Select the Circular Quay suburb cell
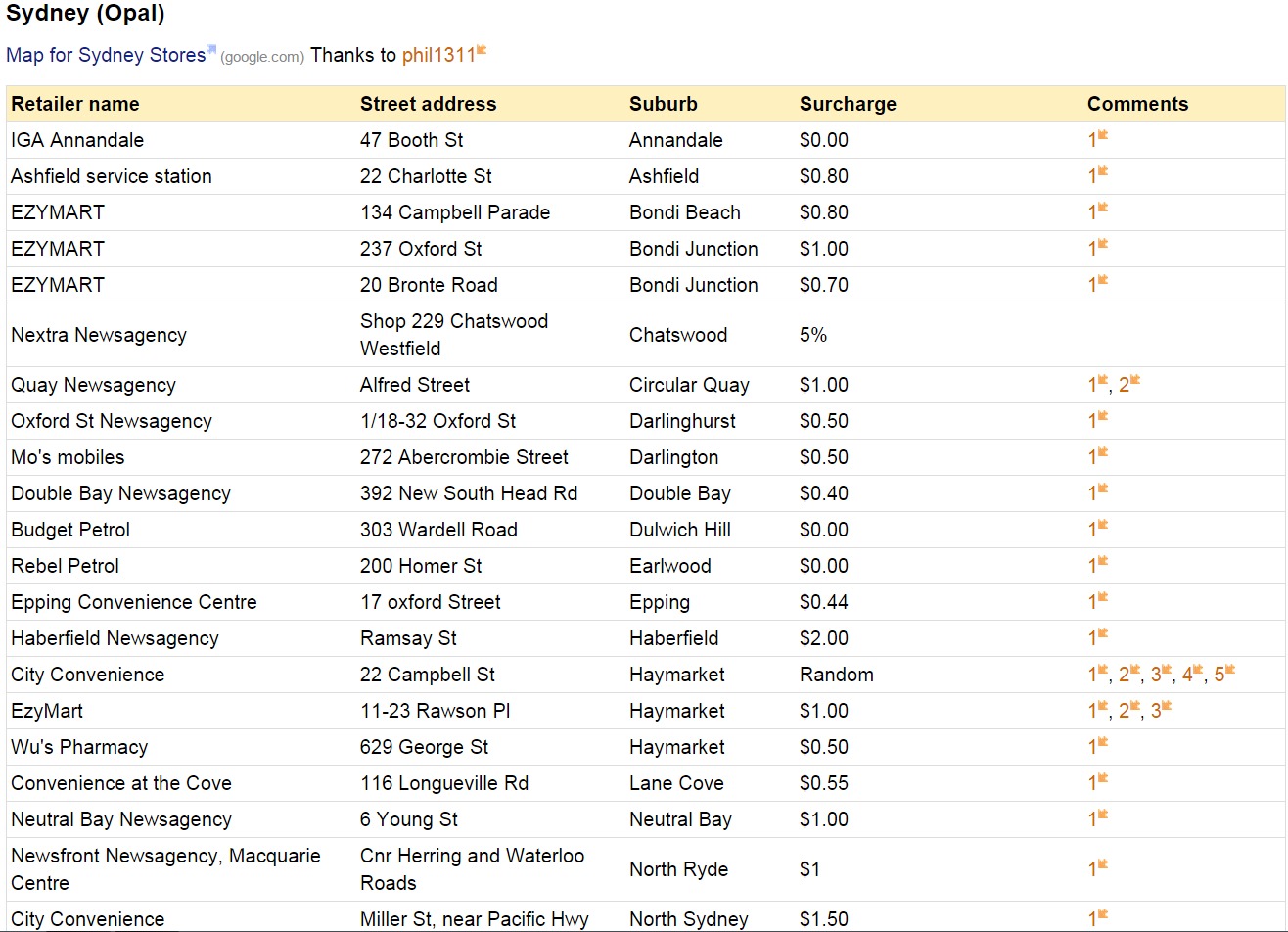 click(689, 385)
